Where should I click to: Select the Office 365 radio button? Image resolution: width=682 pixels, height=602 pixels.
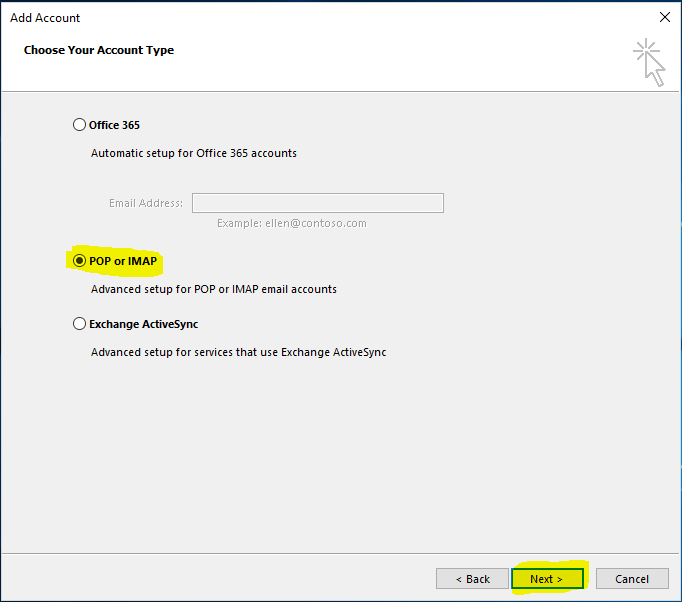pyautogui.click(x=80, y=125)
